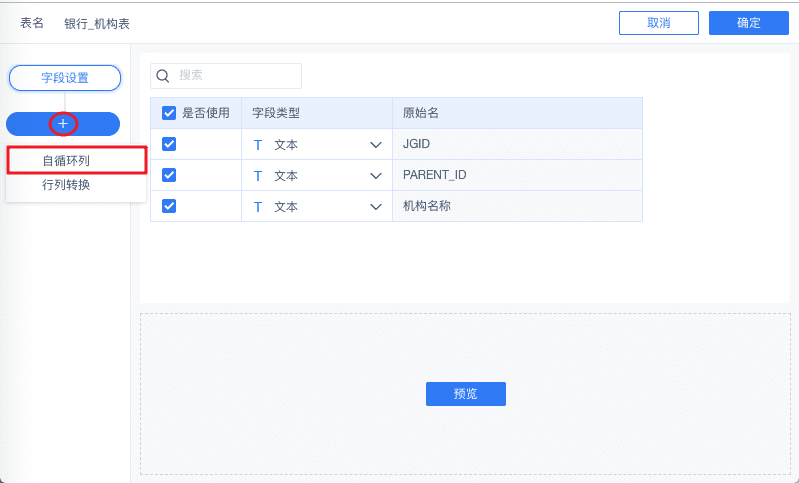Click the 取消 button
The image size is (799, 483).
(659, 23)
